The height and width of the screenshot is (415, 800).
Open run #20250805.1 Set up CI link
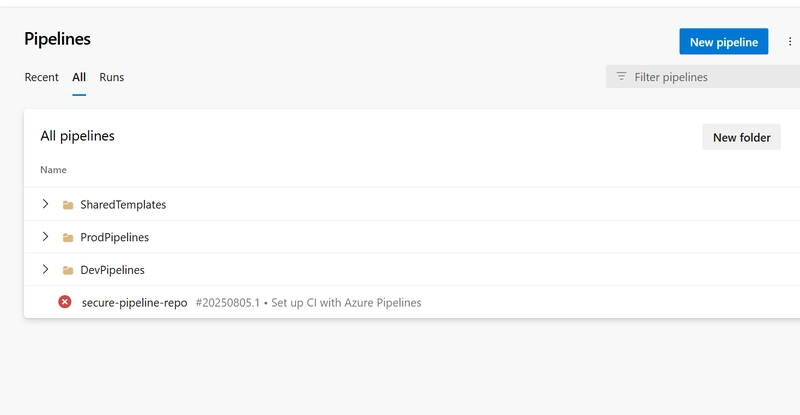click(308, 303)
